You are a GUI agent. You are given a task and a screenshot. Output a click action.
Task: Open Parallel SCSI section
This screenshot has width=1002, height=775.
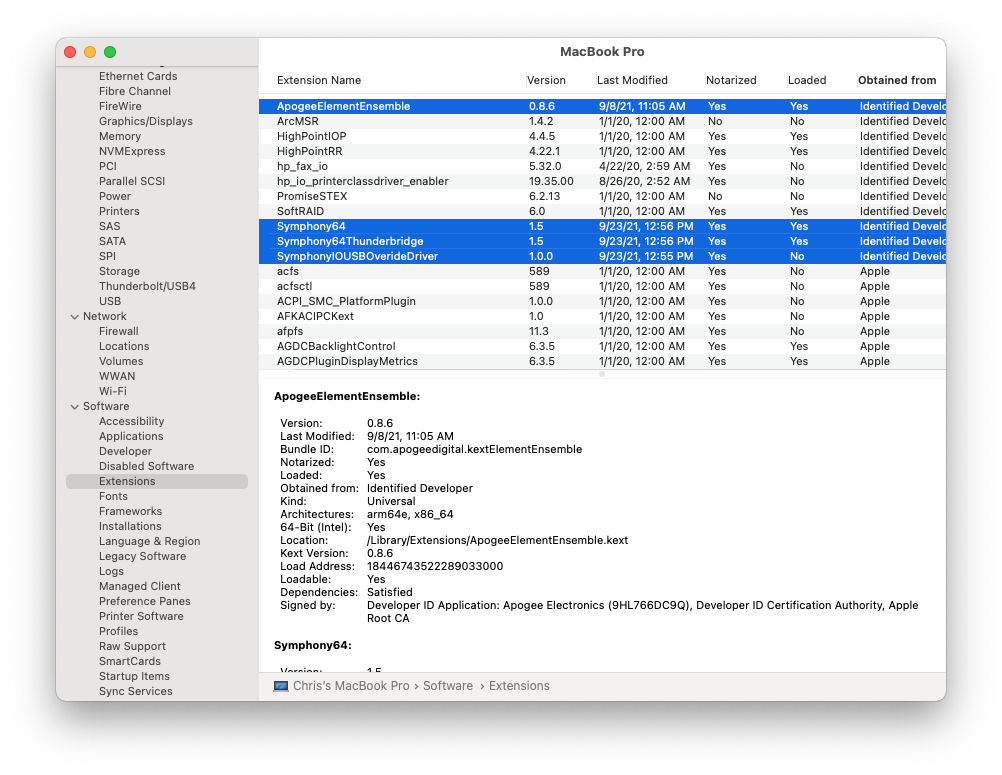point(132,181)
